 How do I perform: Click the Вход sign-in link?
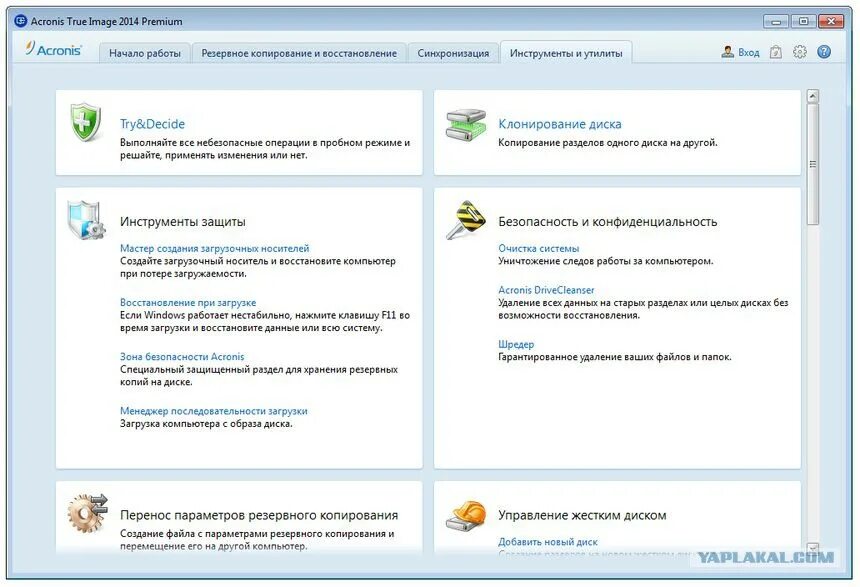pos(749,53)
